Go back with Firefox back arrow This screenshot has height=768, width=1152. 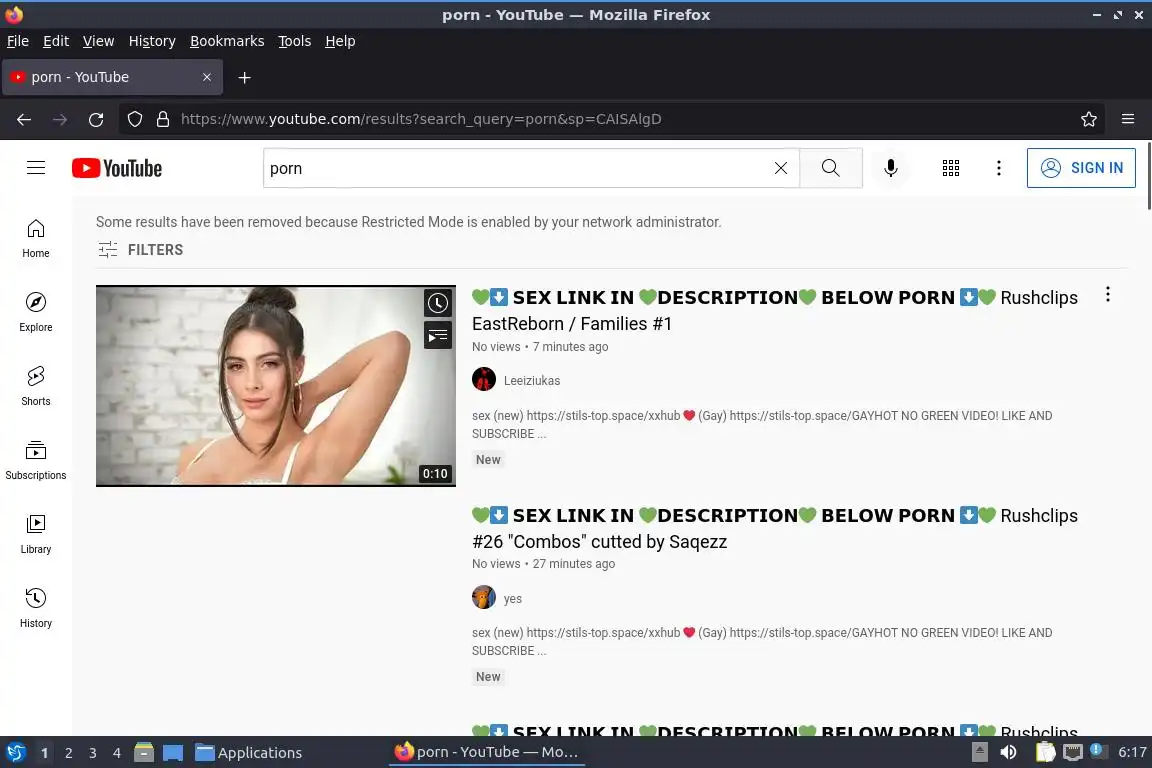click(x=24, y=119)
